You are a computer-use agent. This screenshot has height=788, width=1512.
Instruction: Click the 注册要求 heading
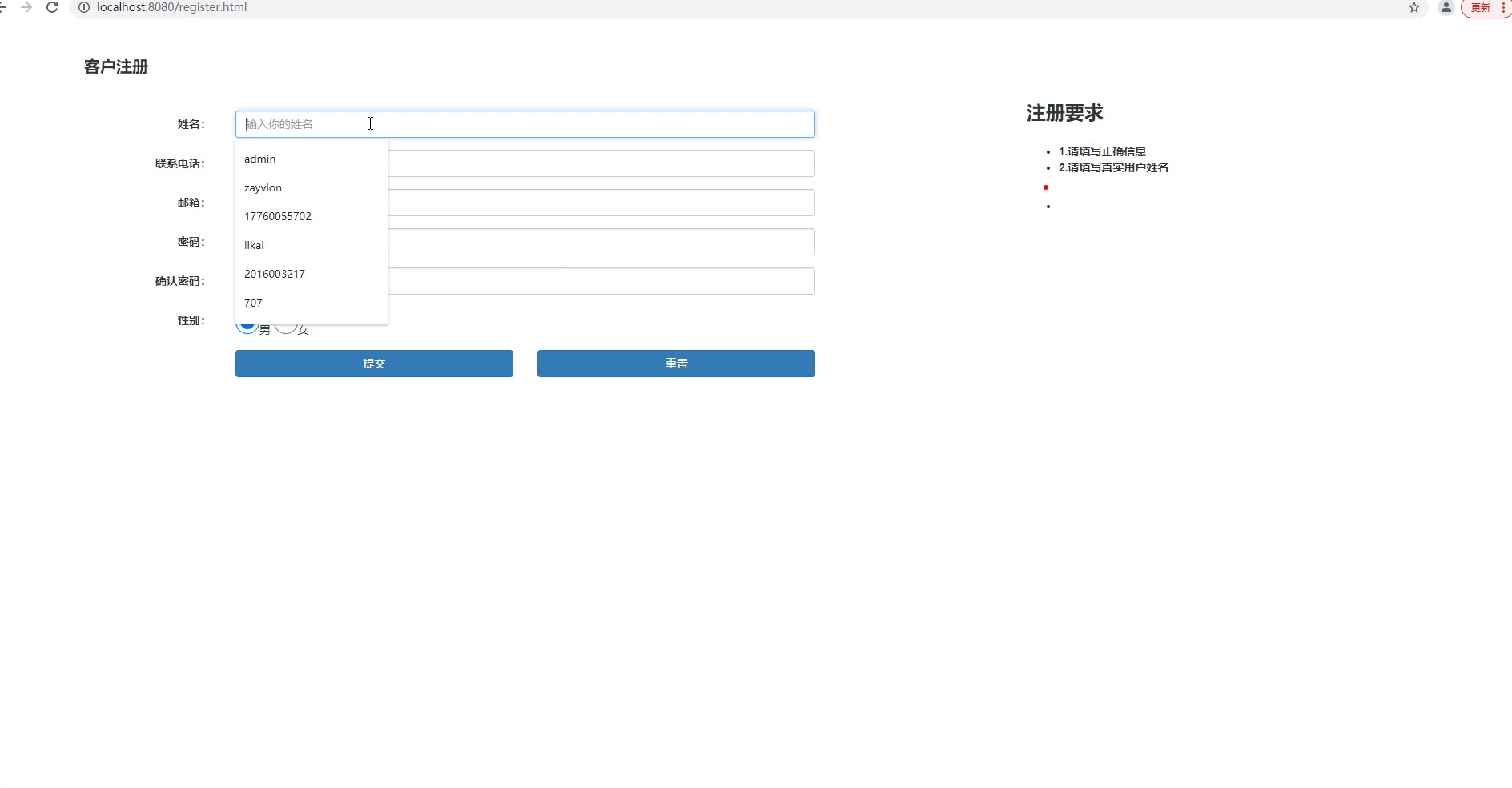[x=1064, y=113]
